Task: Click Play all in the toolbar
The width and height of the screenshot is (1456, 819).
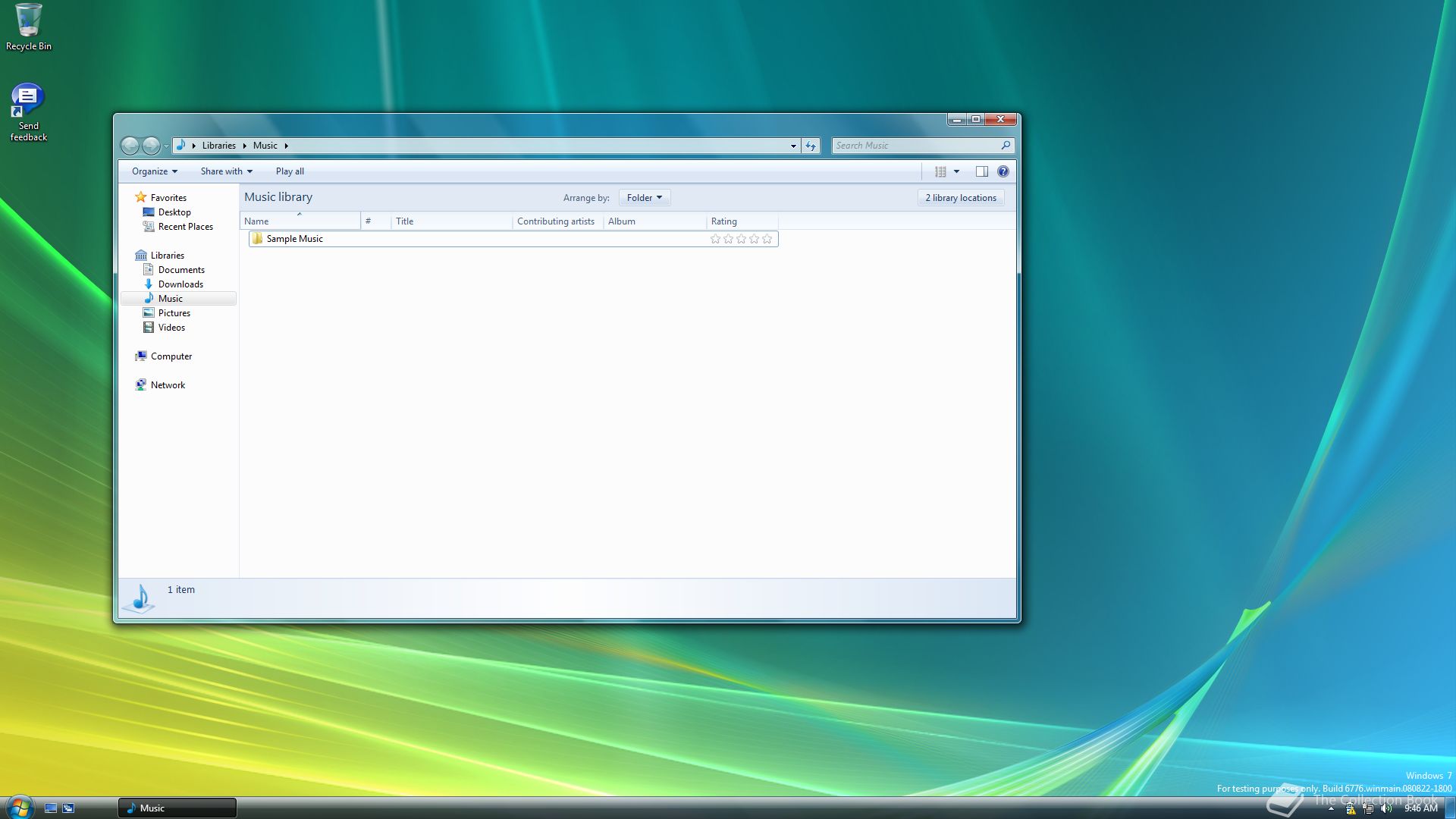Action: pos(290,171)
